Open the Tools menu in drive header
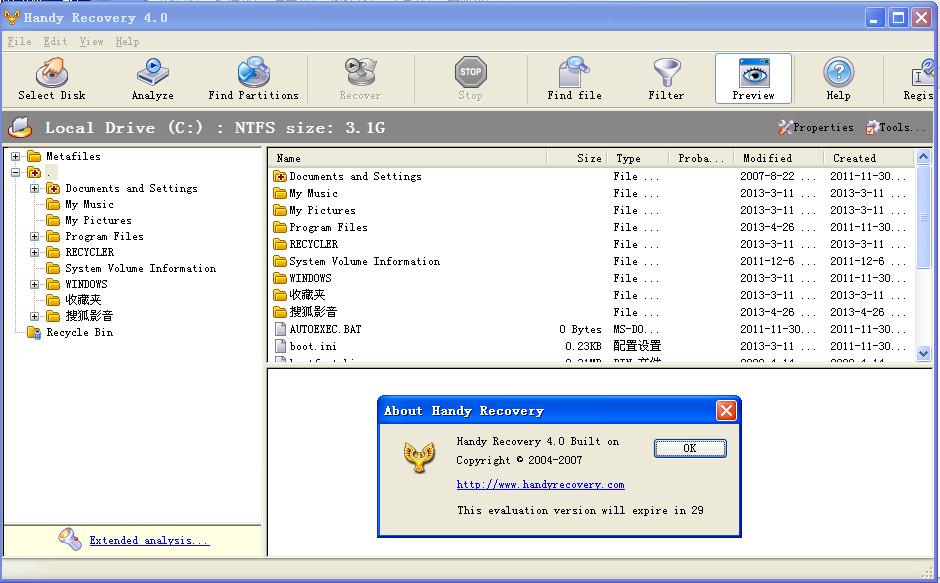Image resolution: width=940 pixels, height=583 pixels. point(896,127)
